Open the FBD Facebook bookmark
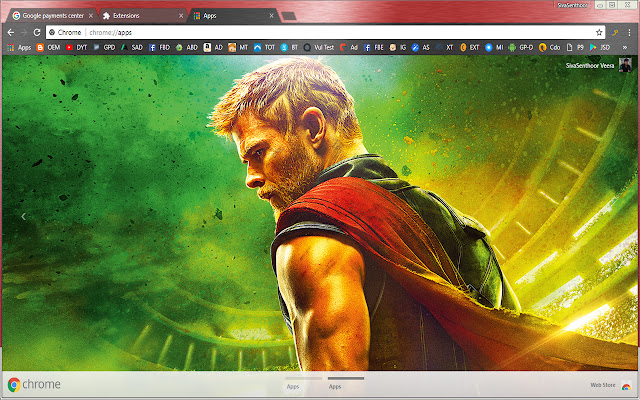Screen dimensions: 640x400 click(x=159, y=47)
